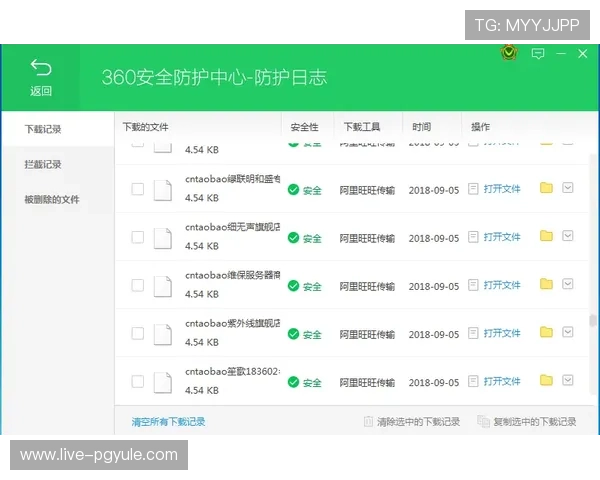
Task: Click file icon of cntaobao细无声旗舰店 row
Action: coord(163,238)
